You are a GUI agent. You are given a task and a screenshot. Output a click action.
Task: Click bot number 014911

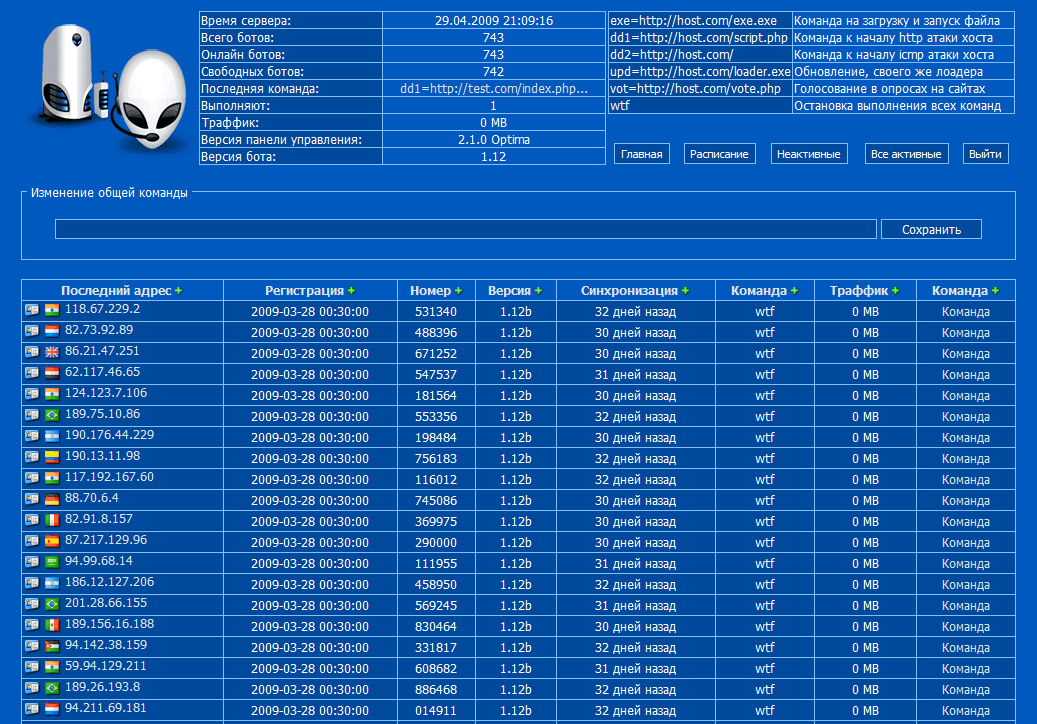click(436, 711)
